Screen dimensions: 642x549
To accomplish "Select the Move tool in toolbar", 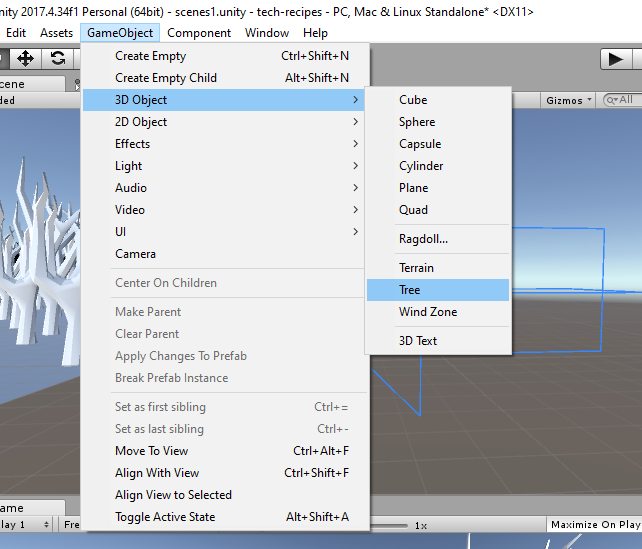I will [x=25, y=59].
